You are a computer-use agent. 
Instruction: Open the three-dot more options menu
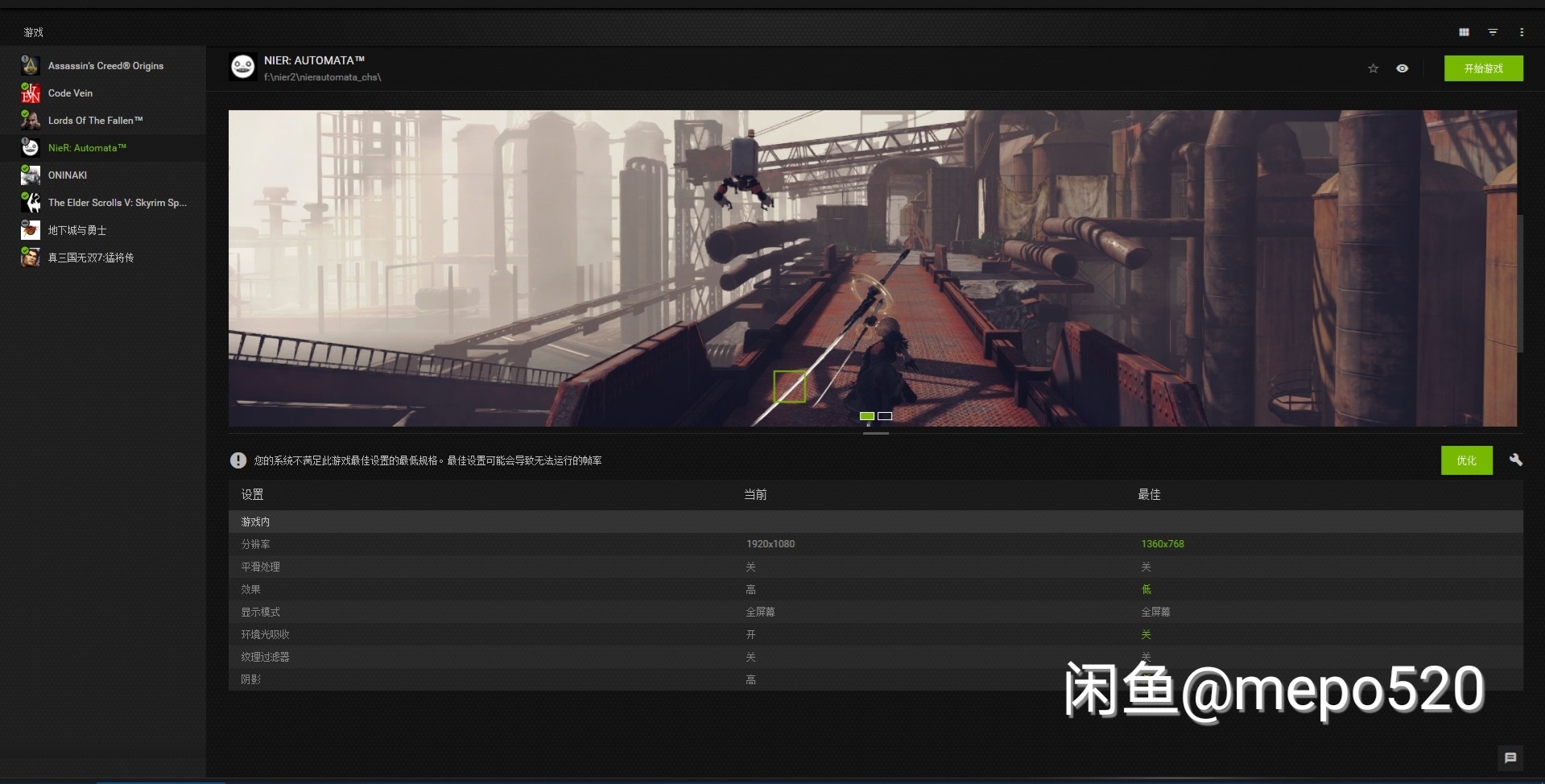point(1522,32)
